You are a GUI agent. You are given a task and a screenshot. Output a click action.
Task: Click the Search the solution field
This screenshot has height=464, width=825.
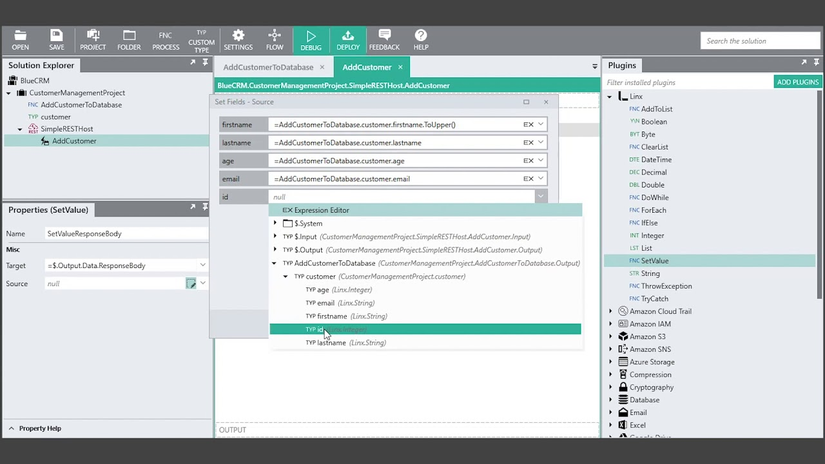[x=760, y=41]
